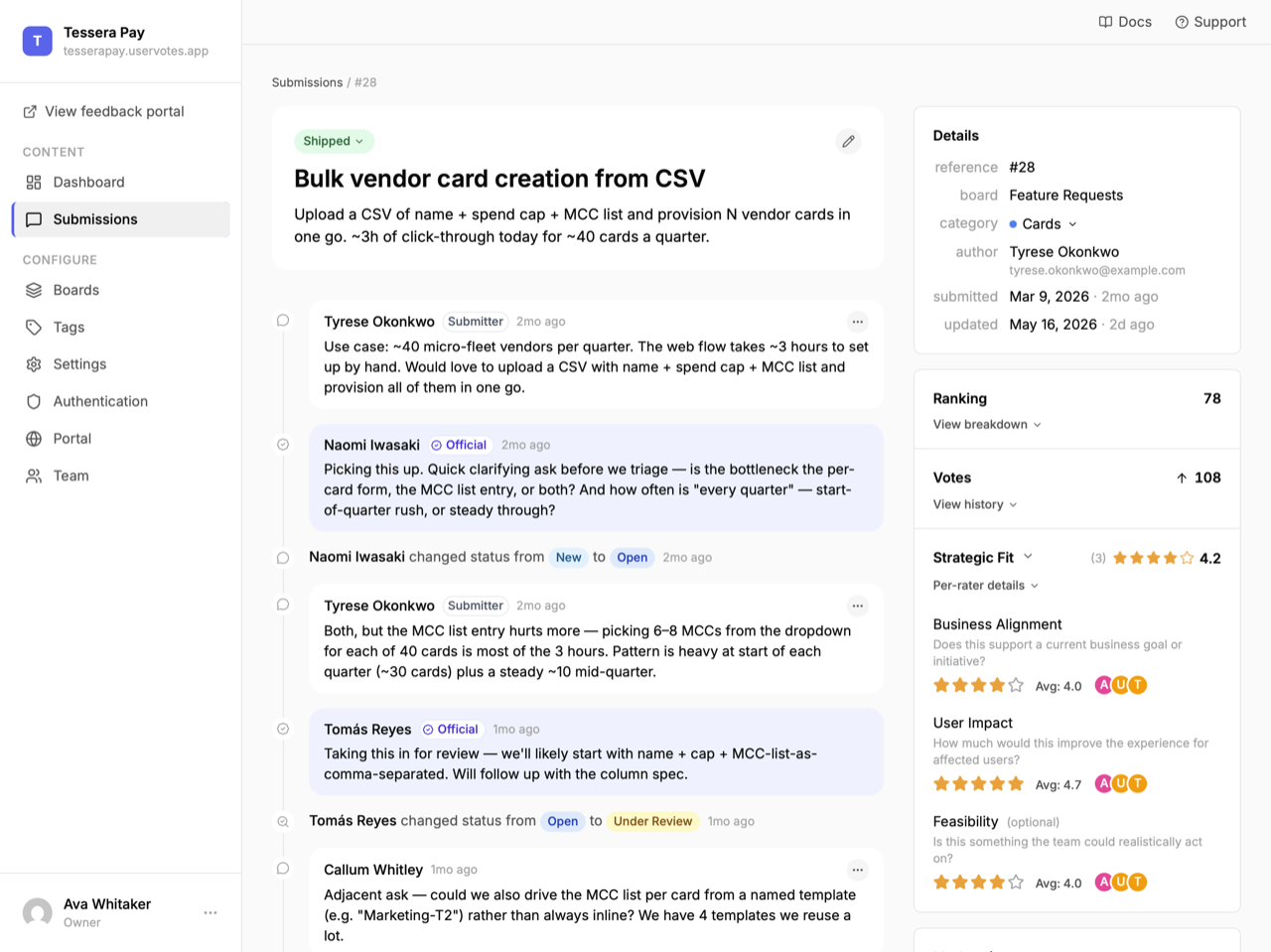Click Submissions in the breadcrumb
This screenshot has height=952, width=1271.
tap(307, 82)
